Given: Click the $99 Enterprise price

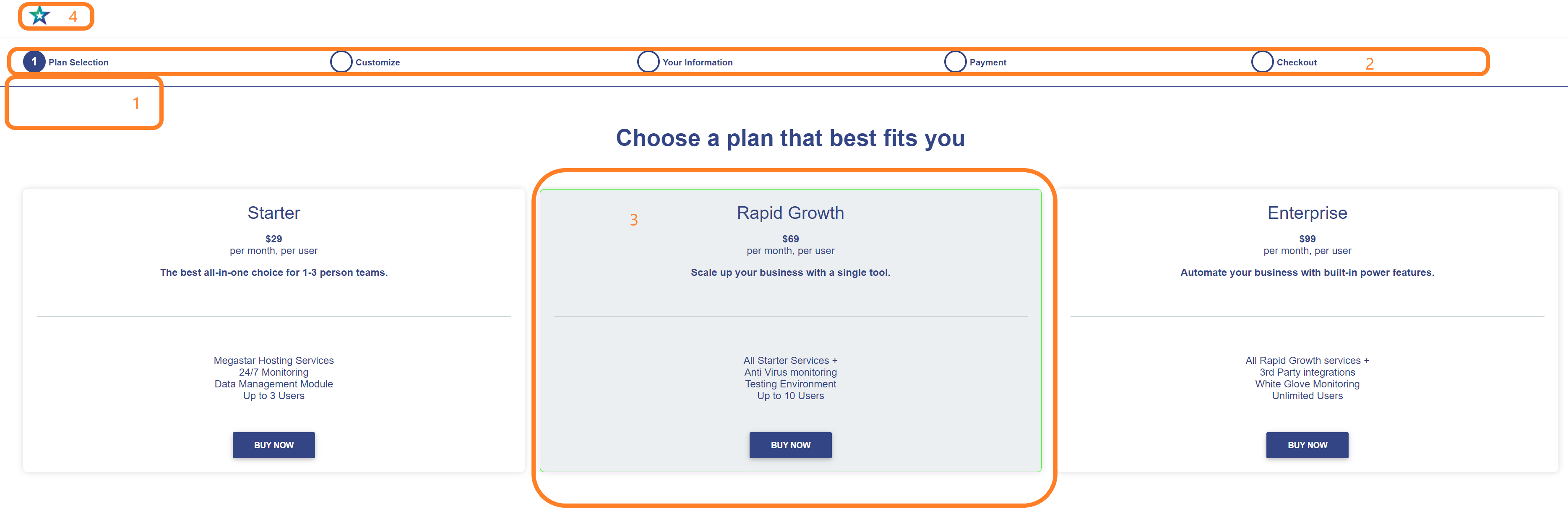Looking at the screenshot, I should [1308, 239].
